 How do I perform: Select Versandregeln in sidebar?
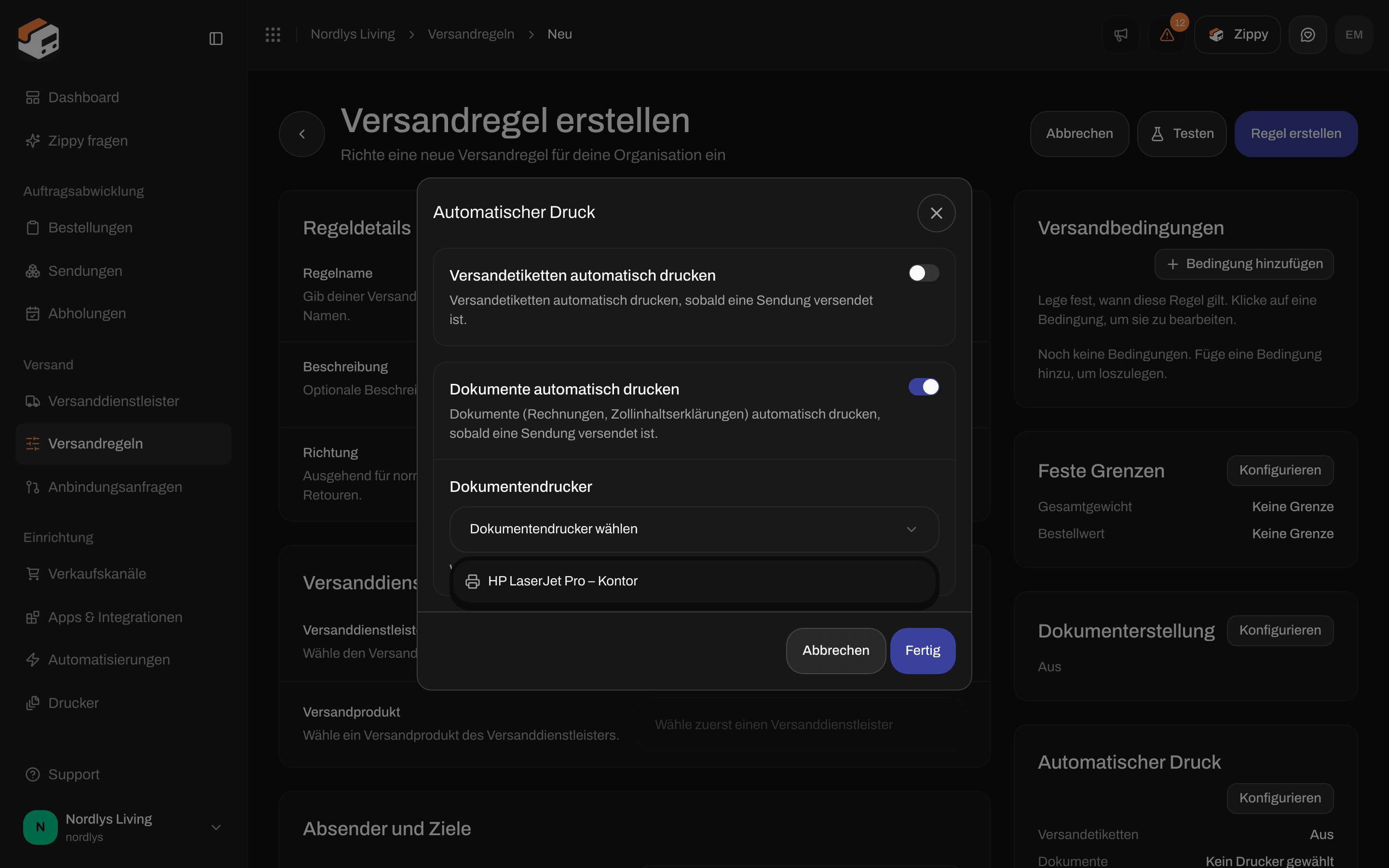(x=123, y=444)
